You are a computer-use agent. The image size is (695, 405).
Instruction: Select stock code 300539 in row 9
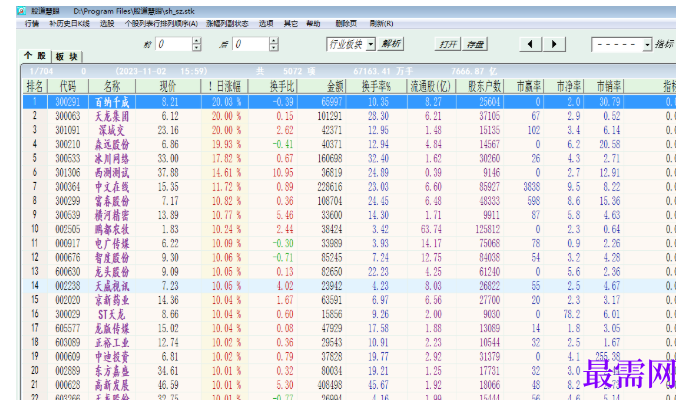(x=68, y=215)
